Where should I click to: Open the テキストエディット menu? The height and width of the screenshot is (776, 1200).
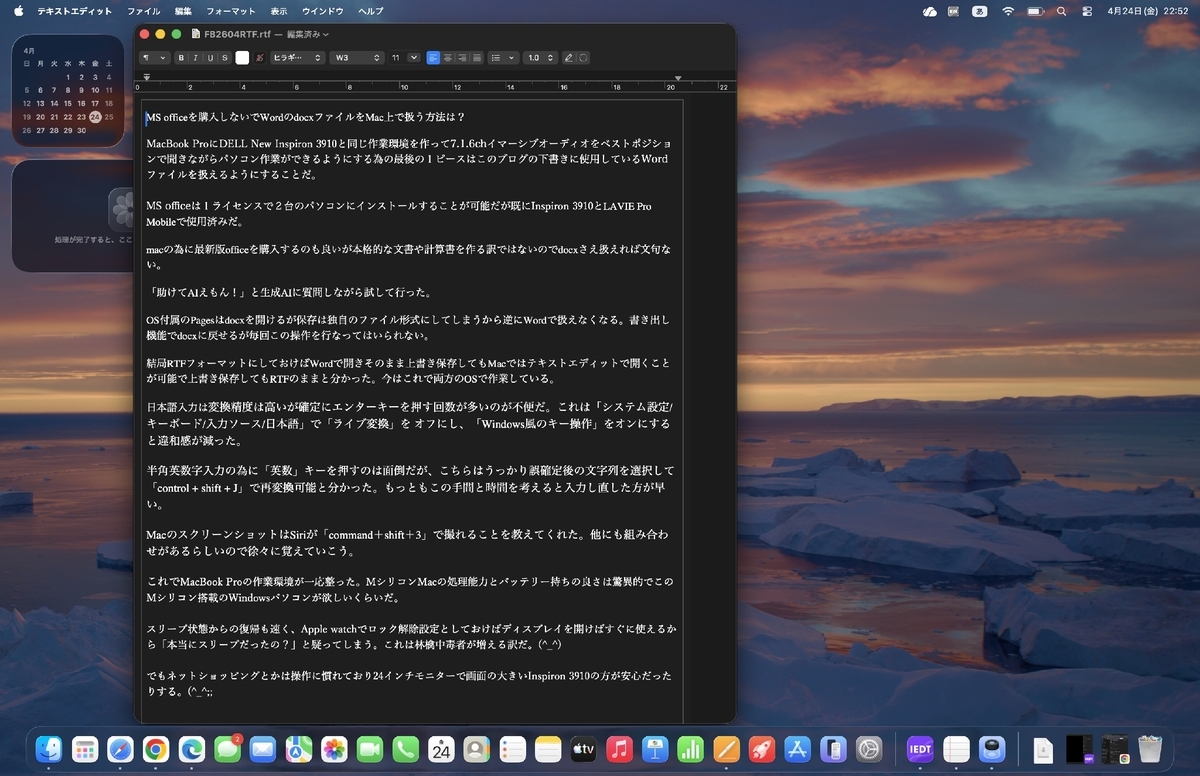point(75,11)
